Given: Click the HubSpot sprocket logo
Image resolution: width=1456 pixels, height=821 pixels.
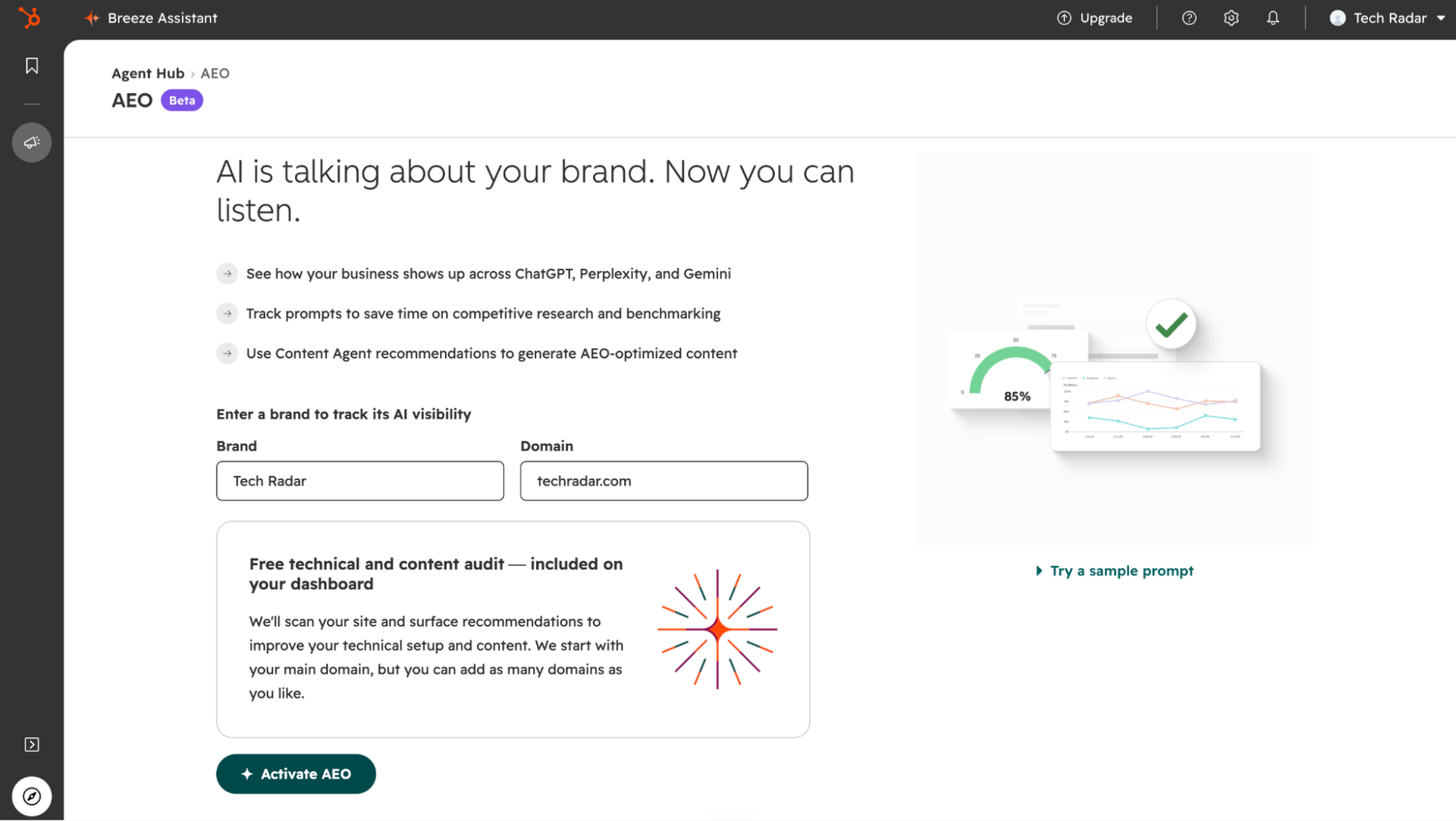Looking at the screenshot, I should click(30, 17).
